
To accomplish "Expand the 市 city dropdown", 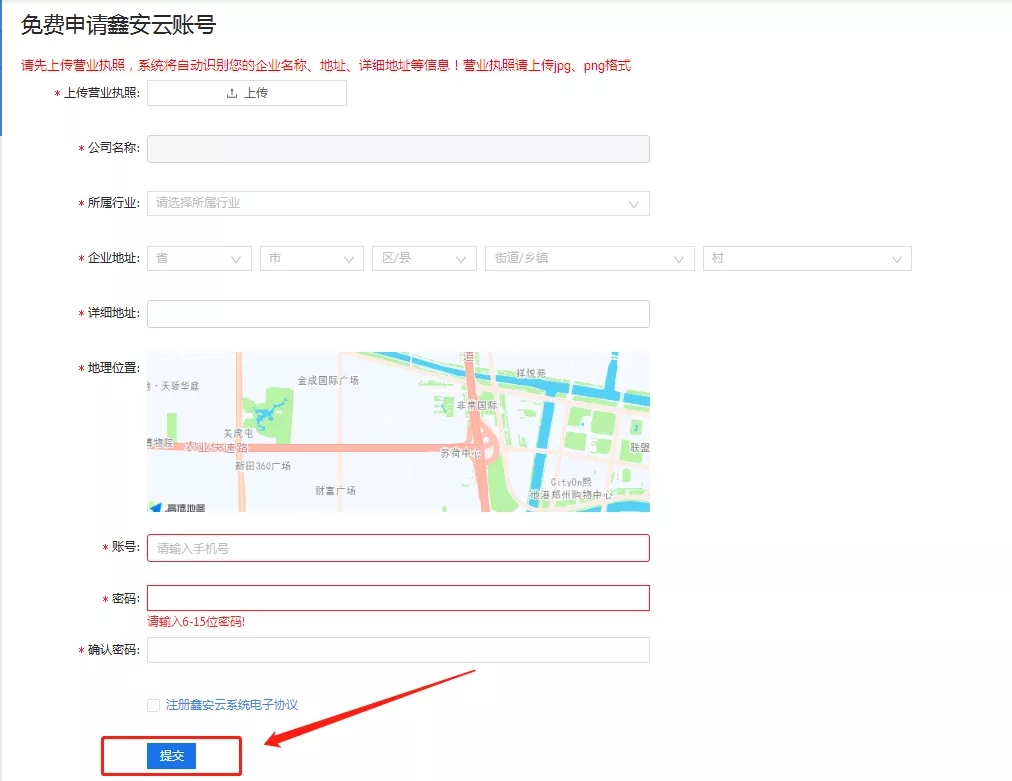I will 311,258.
